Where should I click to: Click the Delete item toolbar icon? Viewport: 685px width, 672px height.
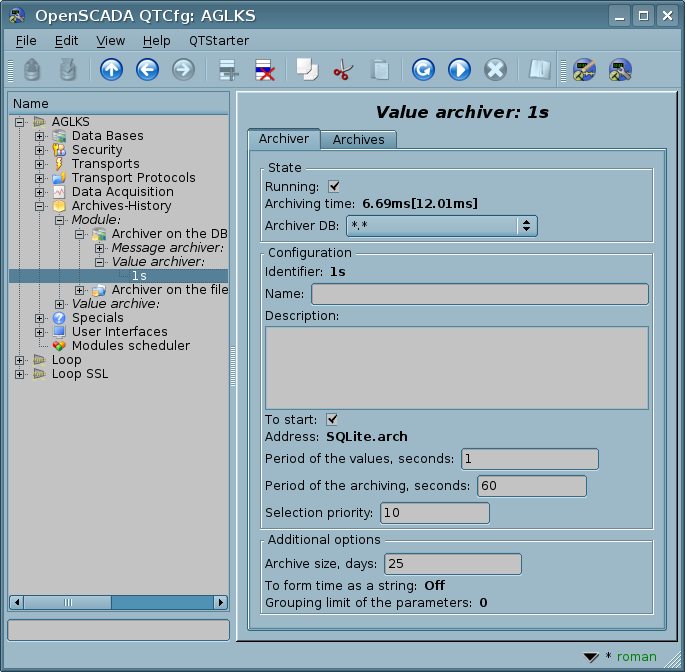tap(264, 70)
